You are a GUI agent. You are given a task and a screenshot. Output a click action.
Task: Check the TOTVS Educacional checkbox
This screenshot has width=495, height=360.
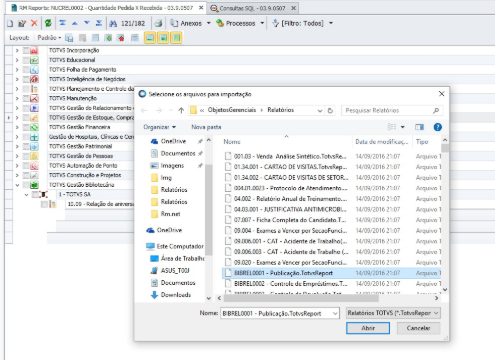tap(26, 60)
